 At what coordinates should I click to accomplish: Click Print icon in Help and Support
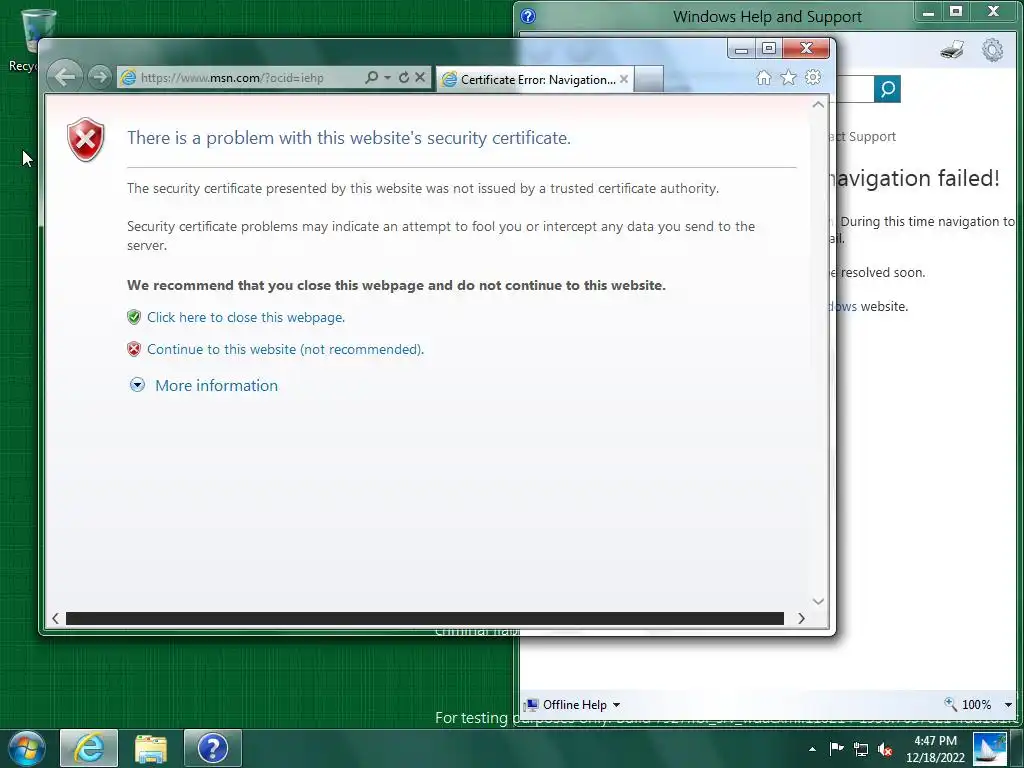pyautogui.click(x=952, y=50)
